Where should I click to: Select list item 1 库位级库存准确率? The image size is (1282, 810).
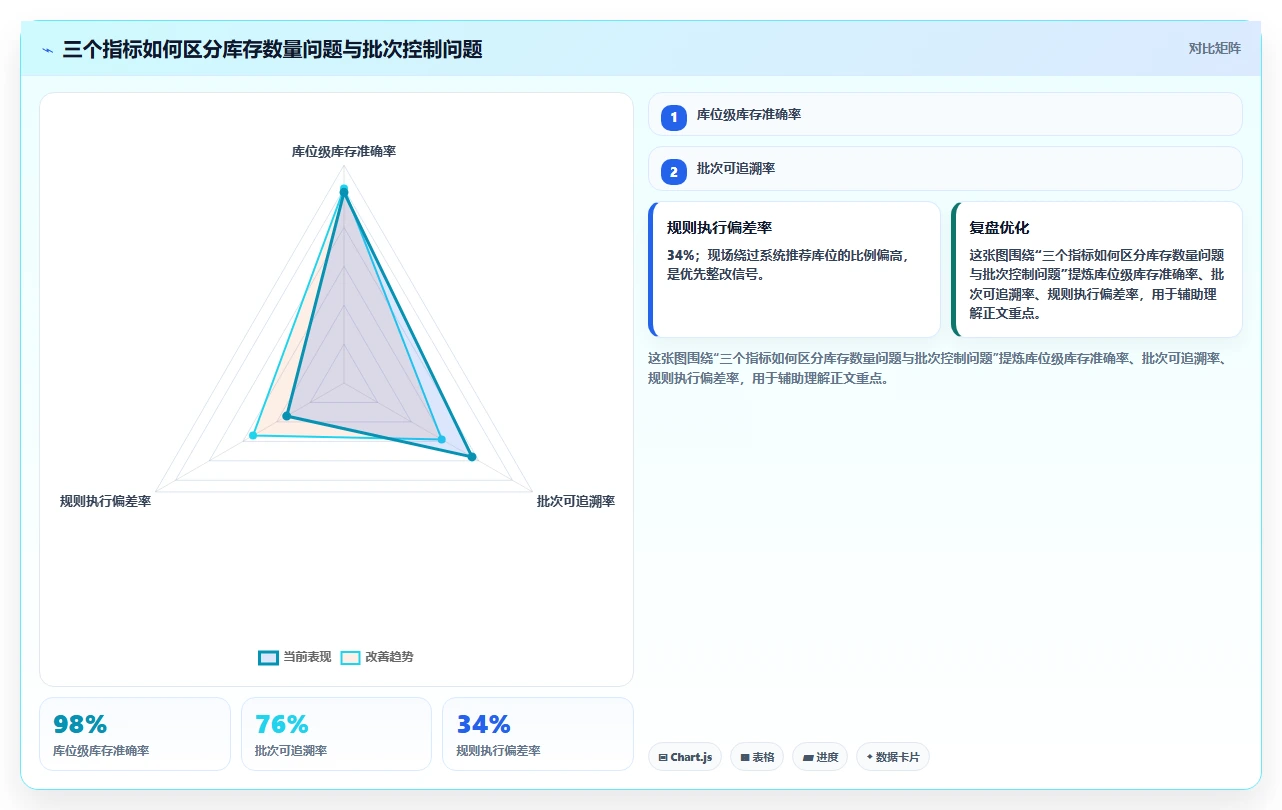point(945,114)
